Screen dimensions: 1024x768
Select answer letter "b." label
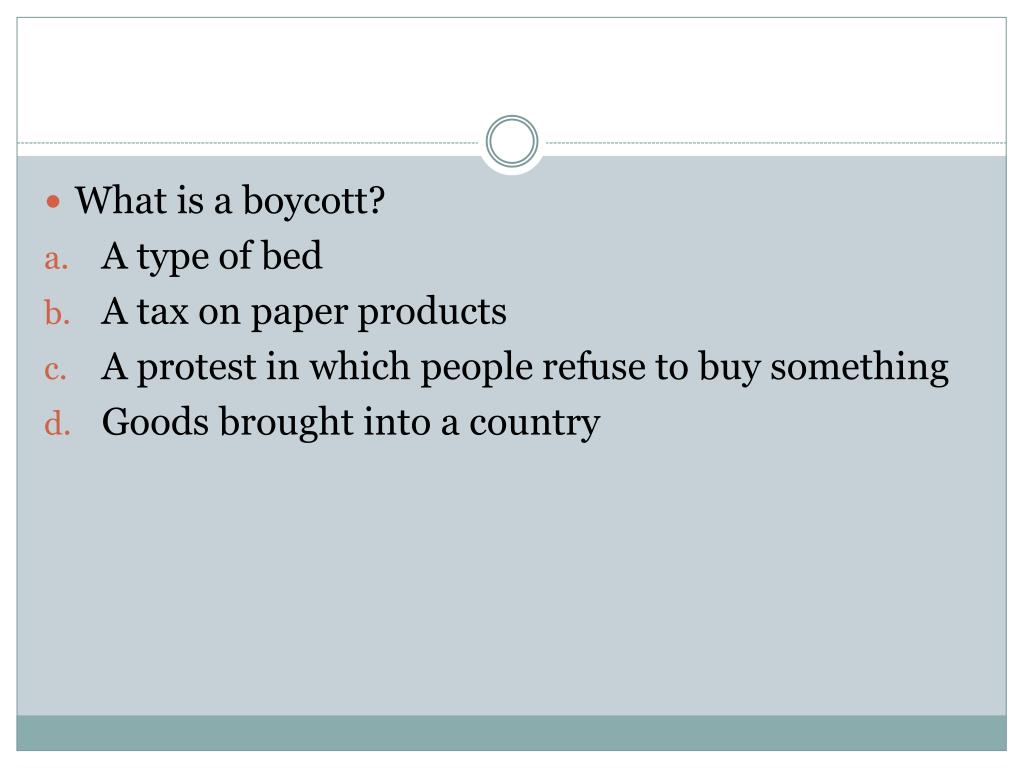55,316
